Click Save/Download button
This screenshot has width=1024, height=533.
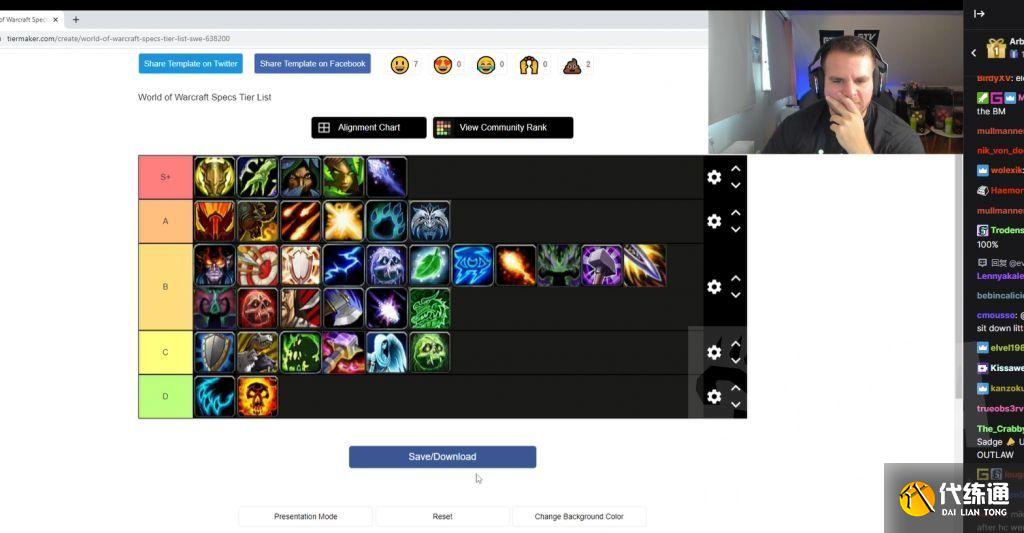[x=442, y=457]
